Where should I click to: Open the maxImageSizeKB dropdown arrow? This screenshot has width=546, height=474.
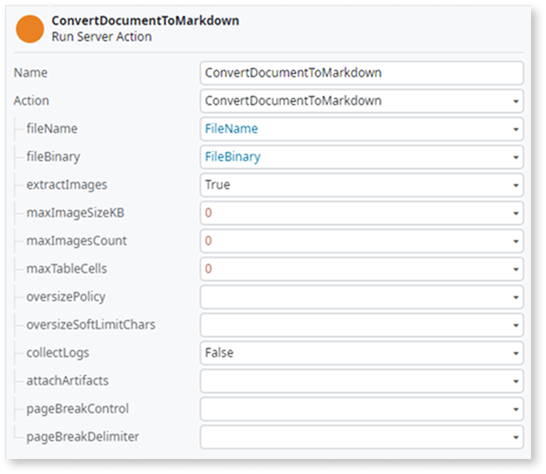516,213
